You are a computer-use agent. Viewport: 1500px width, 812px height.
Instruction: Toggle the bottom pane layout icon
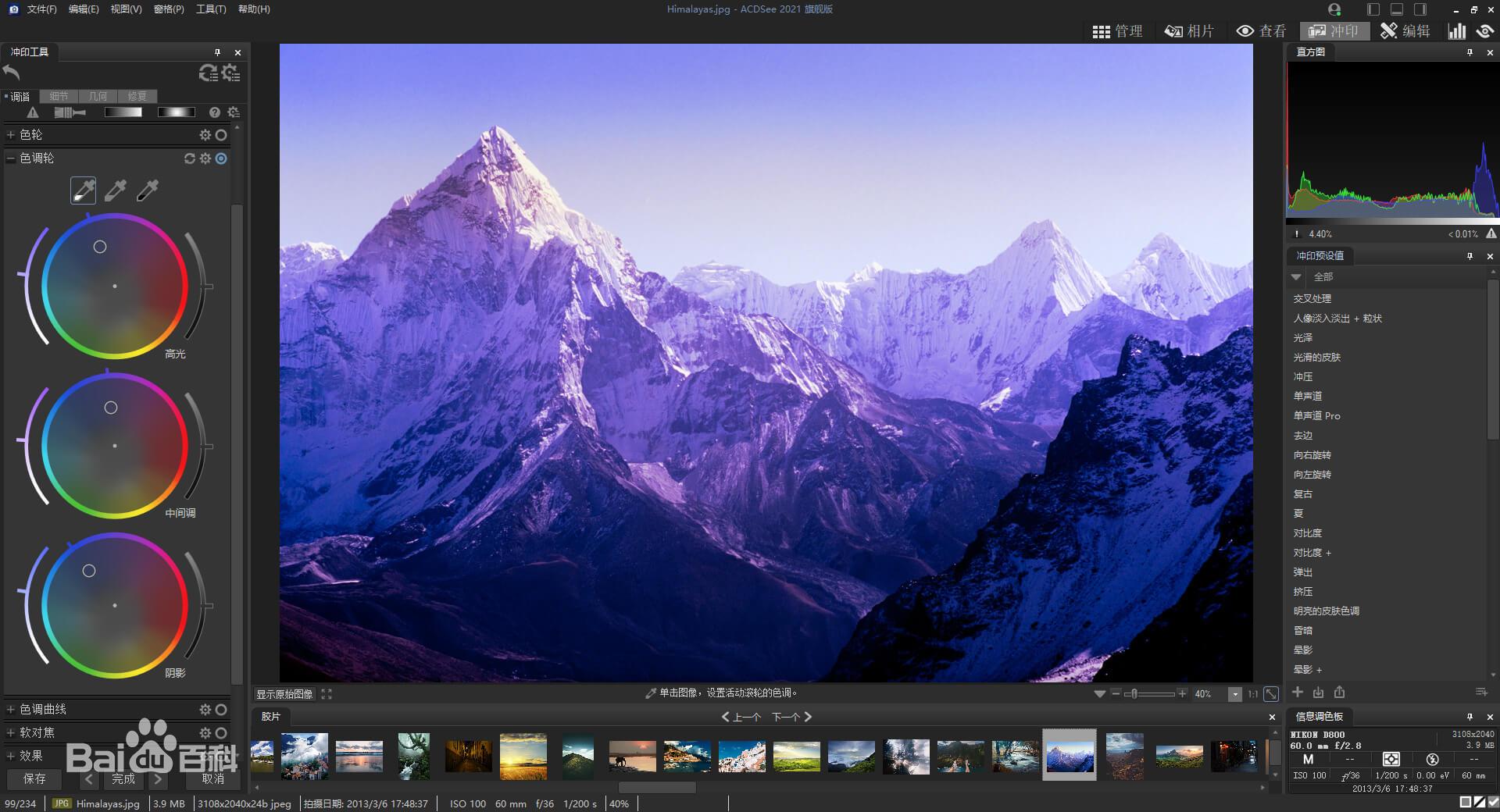tap(1397, 9)
